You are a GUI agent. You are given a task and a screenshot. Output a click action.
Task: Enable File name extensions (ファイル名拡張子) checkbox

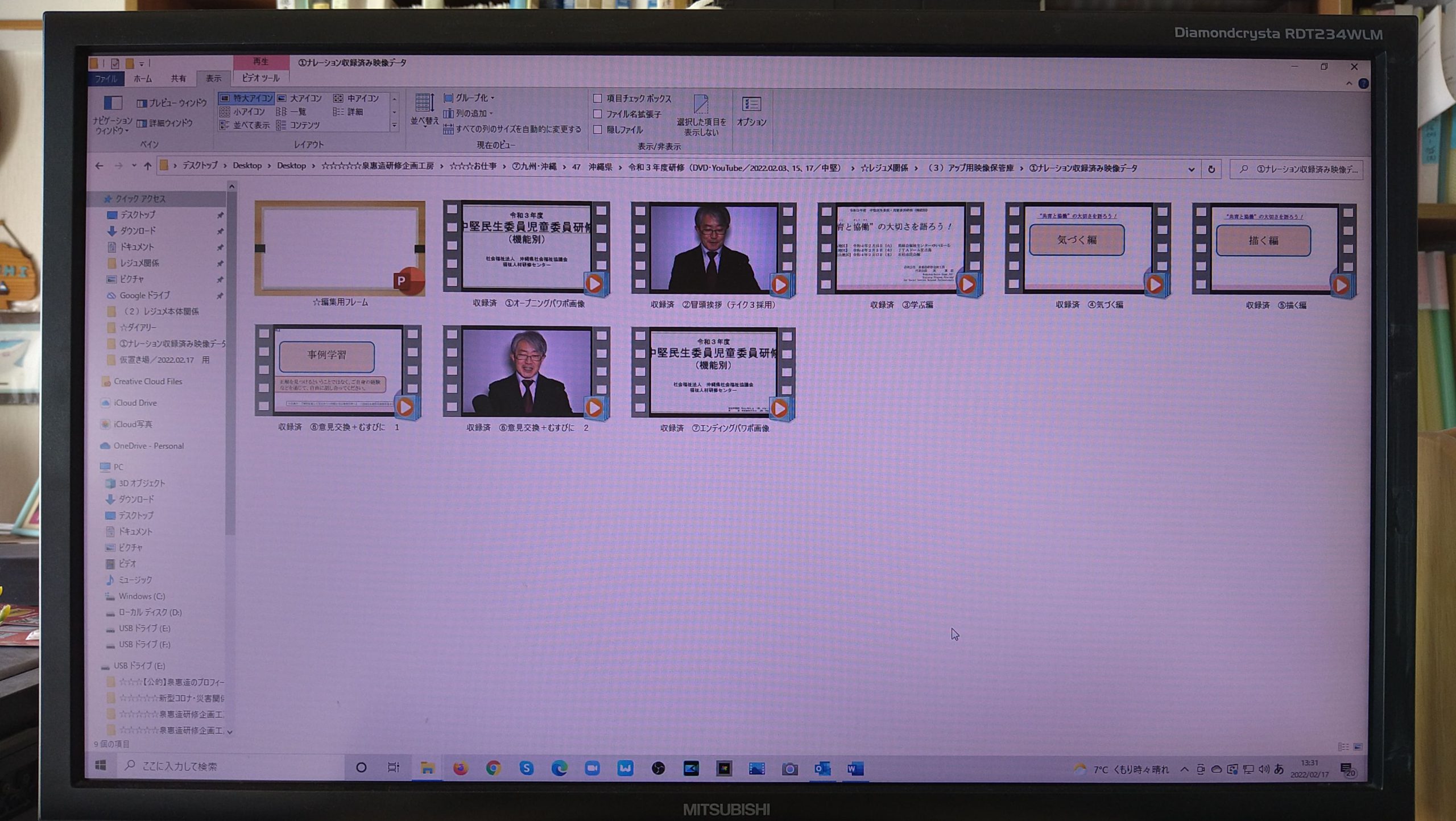click(x=627, y=114)
